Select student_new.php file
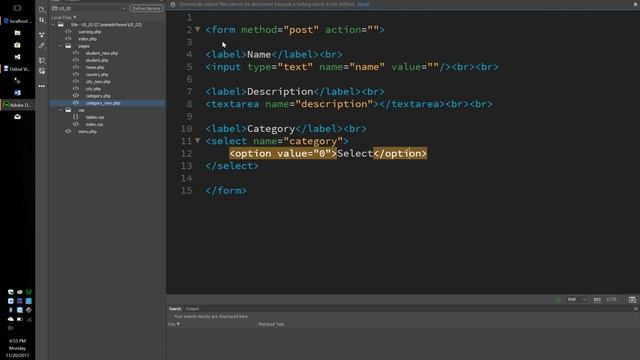 [102, 53]
